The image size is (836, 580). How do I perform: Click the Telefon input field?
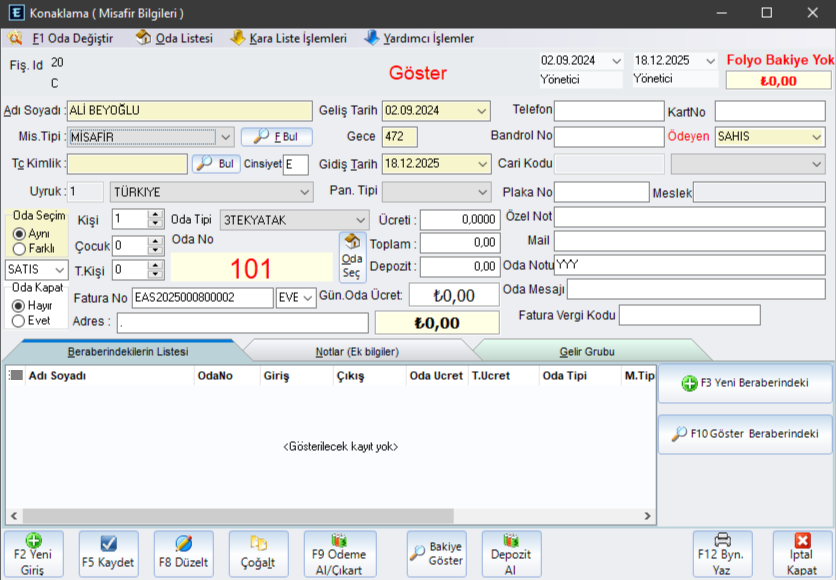tap(608, 110)
